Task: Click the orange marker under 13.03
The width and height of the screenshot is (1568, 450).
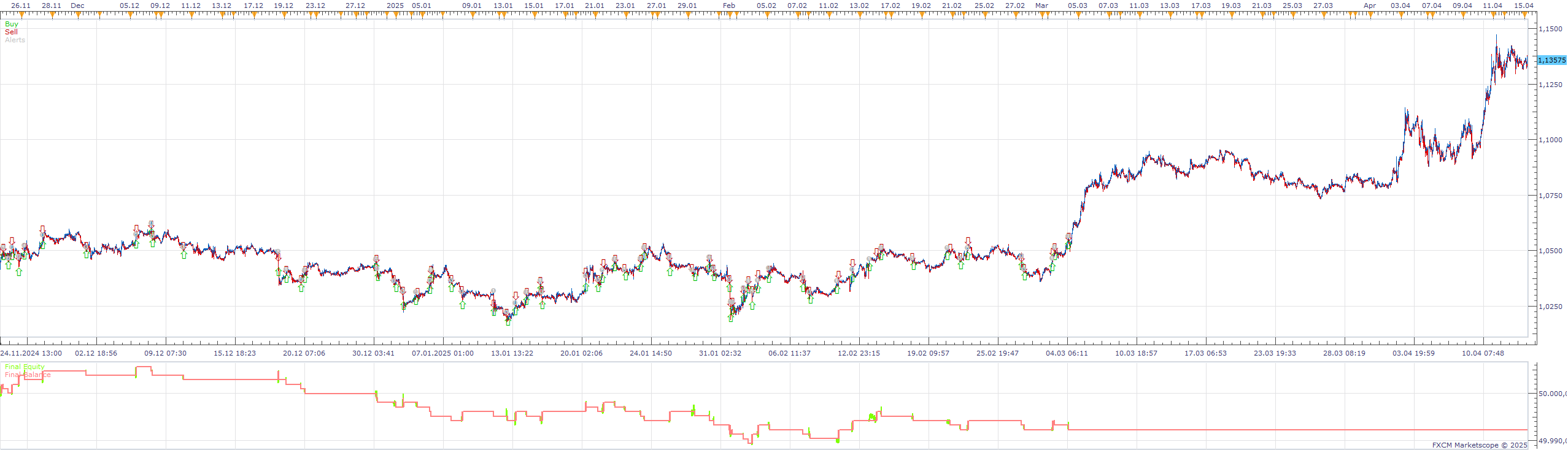Action: (1170, 15)
